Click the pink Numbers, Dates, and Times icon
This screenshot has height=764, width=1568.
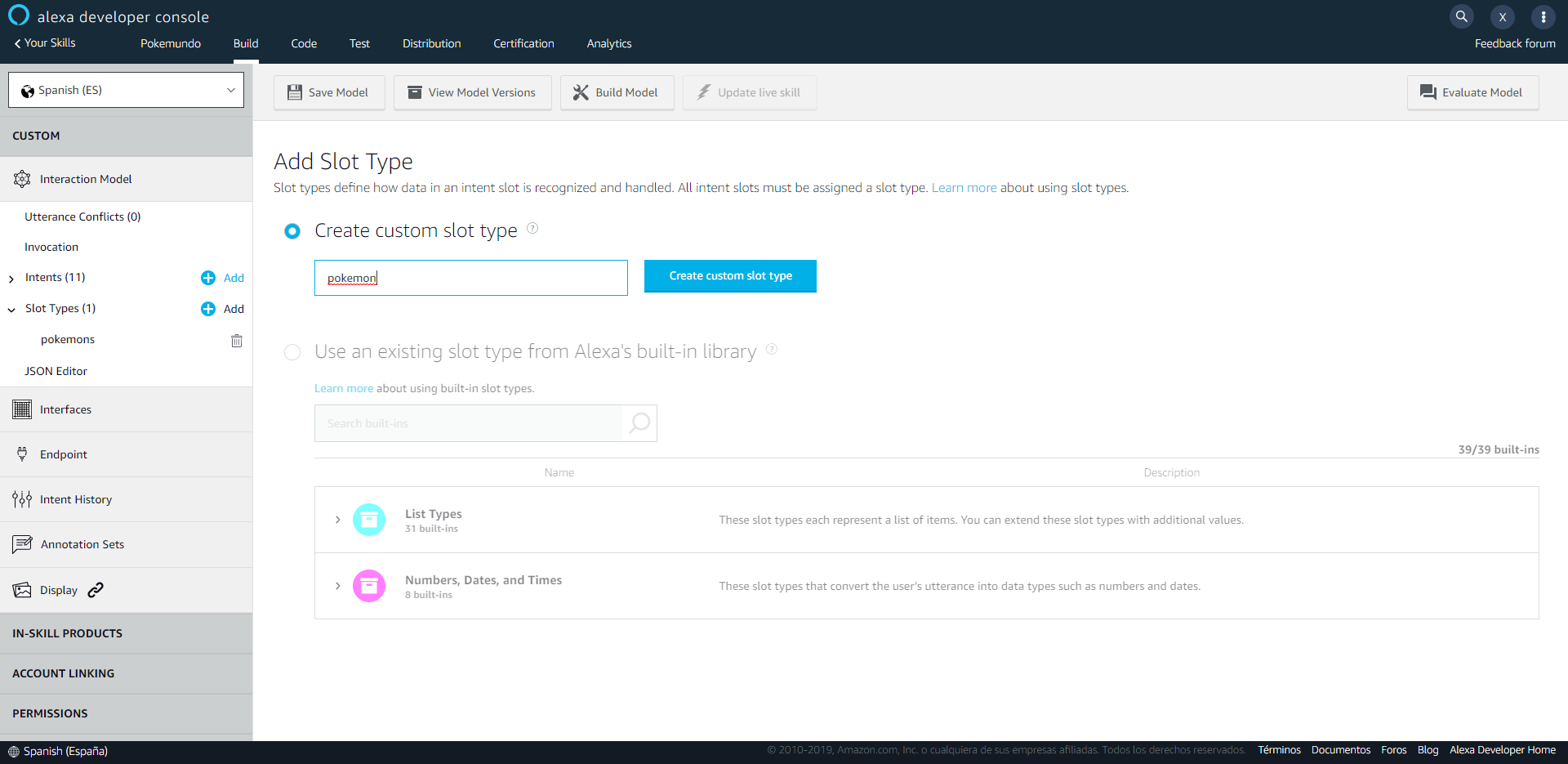[x=369, y=586]
